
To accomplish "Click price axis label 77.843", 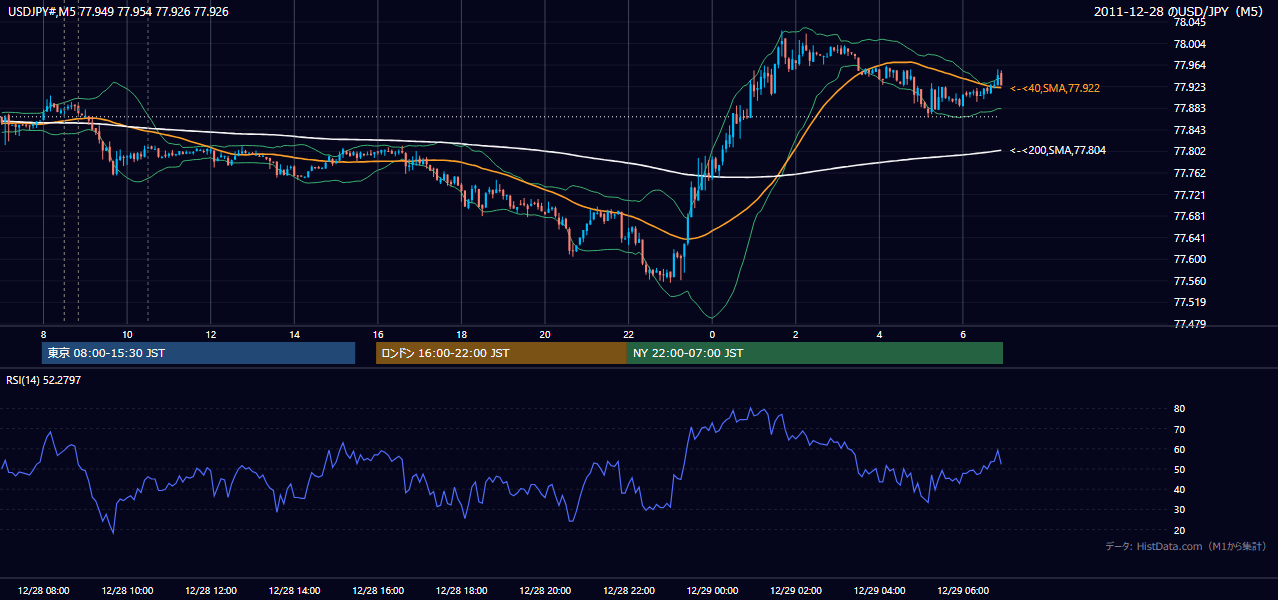I will (1192, 130).
